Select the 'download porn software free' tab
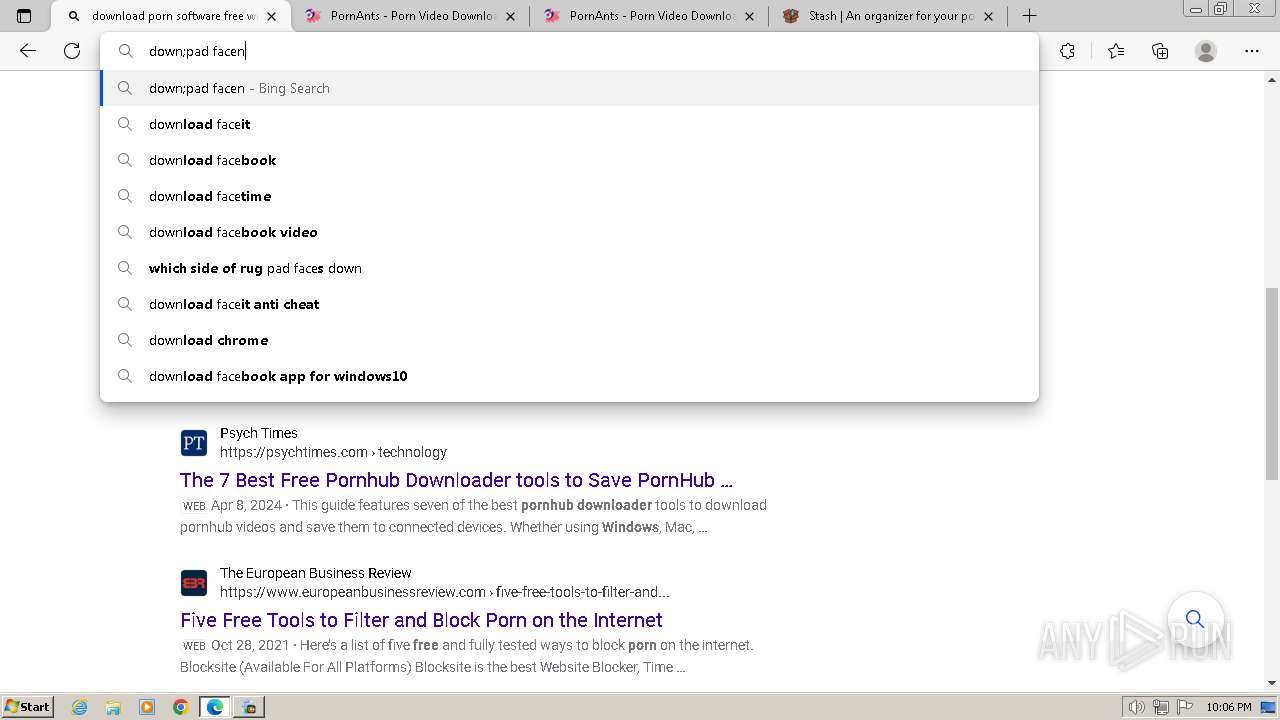Image resolution: width=1280 pixels, height=720 pixels. click(x=171, y=16)
